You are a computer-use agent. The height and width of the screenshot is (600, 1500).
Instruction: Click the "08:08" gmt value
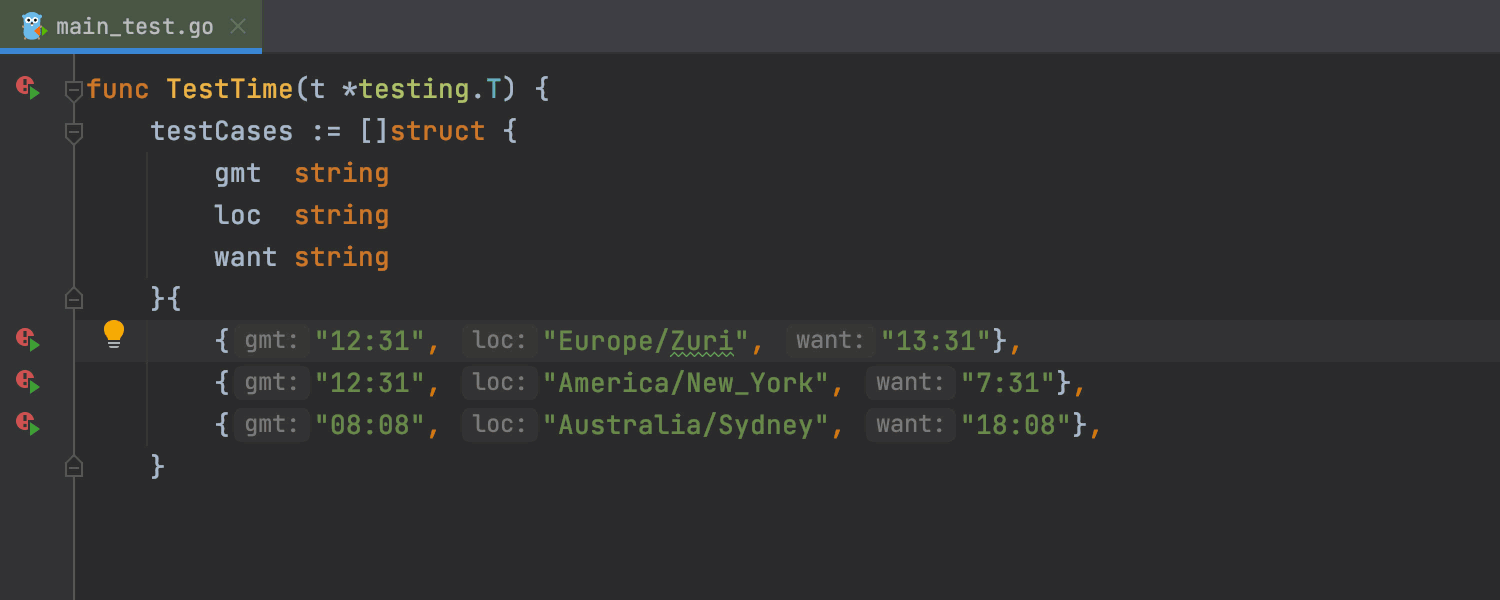[x=370, y=425]
